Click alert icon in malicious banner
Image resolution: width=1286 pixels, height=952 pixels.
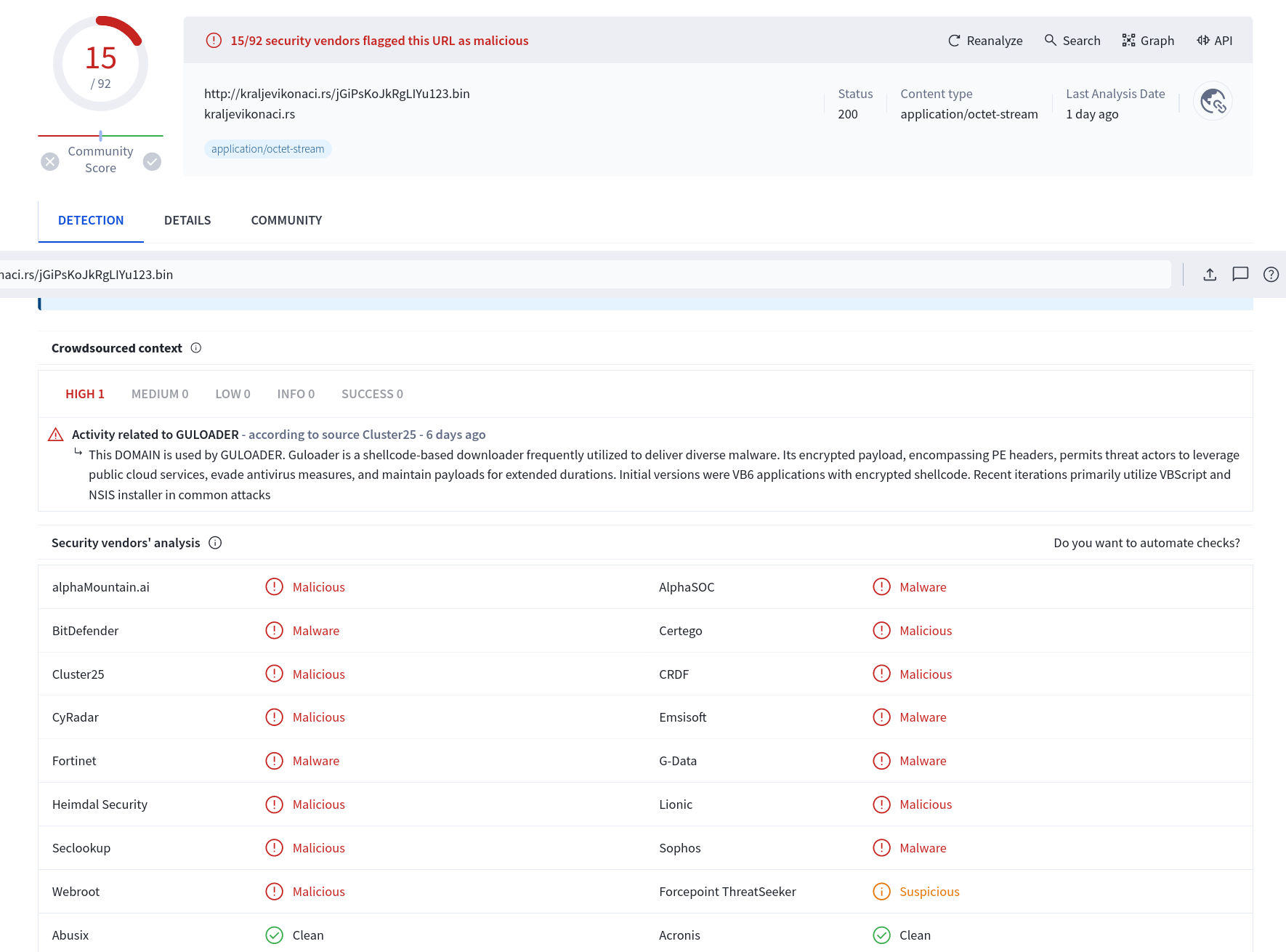tap(214, 41)
